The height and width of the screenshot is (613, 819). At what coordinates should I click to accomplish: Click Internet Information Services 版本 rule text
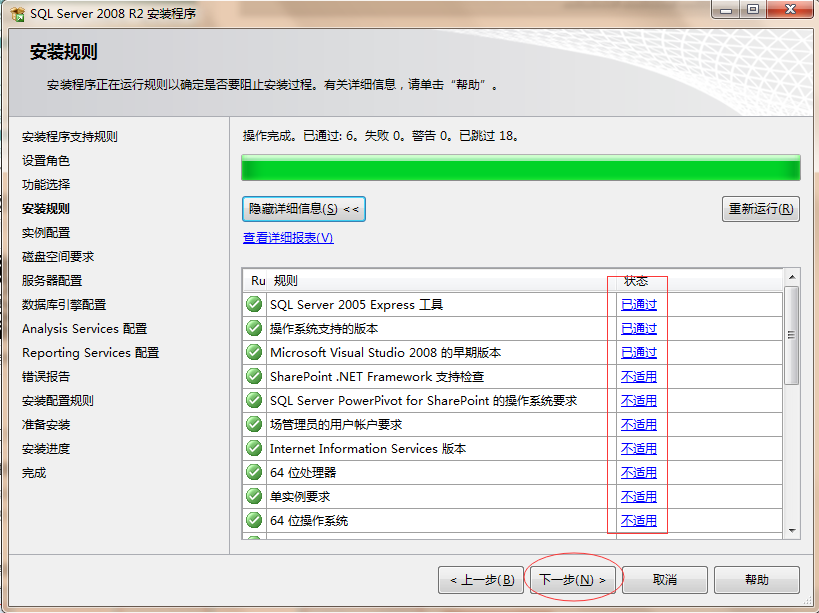coord(368,449)
